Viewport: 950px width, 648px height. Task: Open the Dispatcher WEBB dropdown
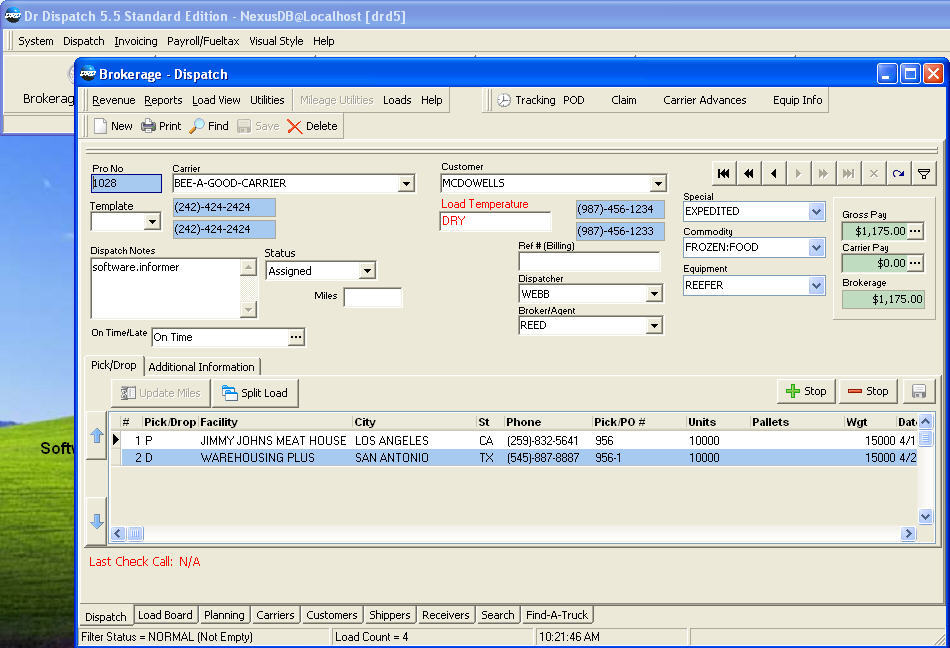click(x=654, y=294)
